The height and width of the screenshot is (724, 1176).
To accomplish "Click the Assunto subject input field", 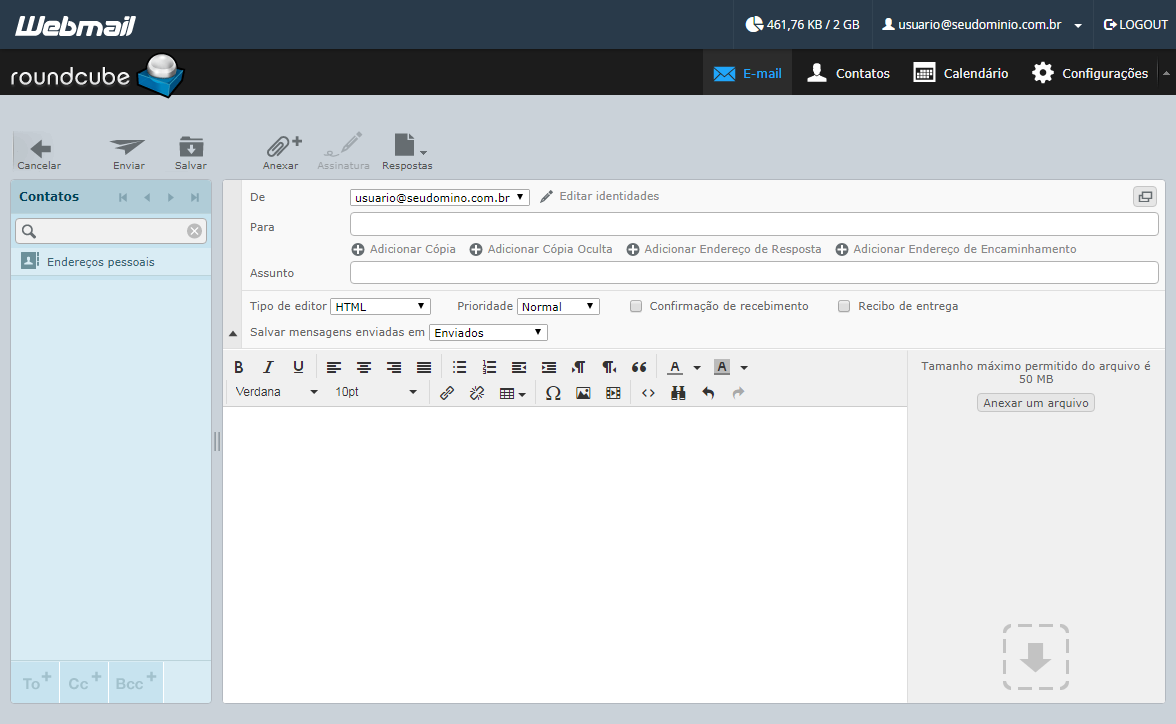I will (x=754, y=273).
